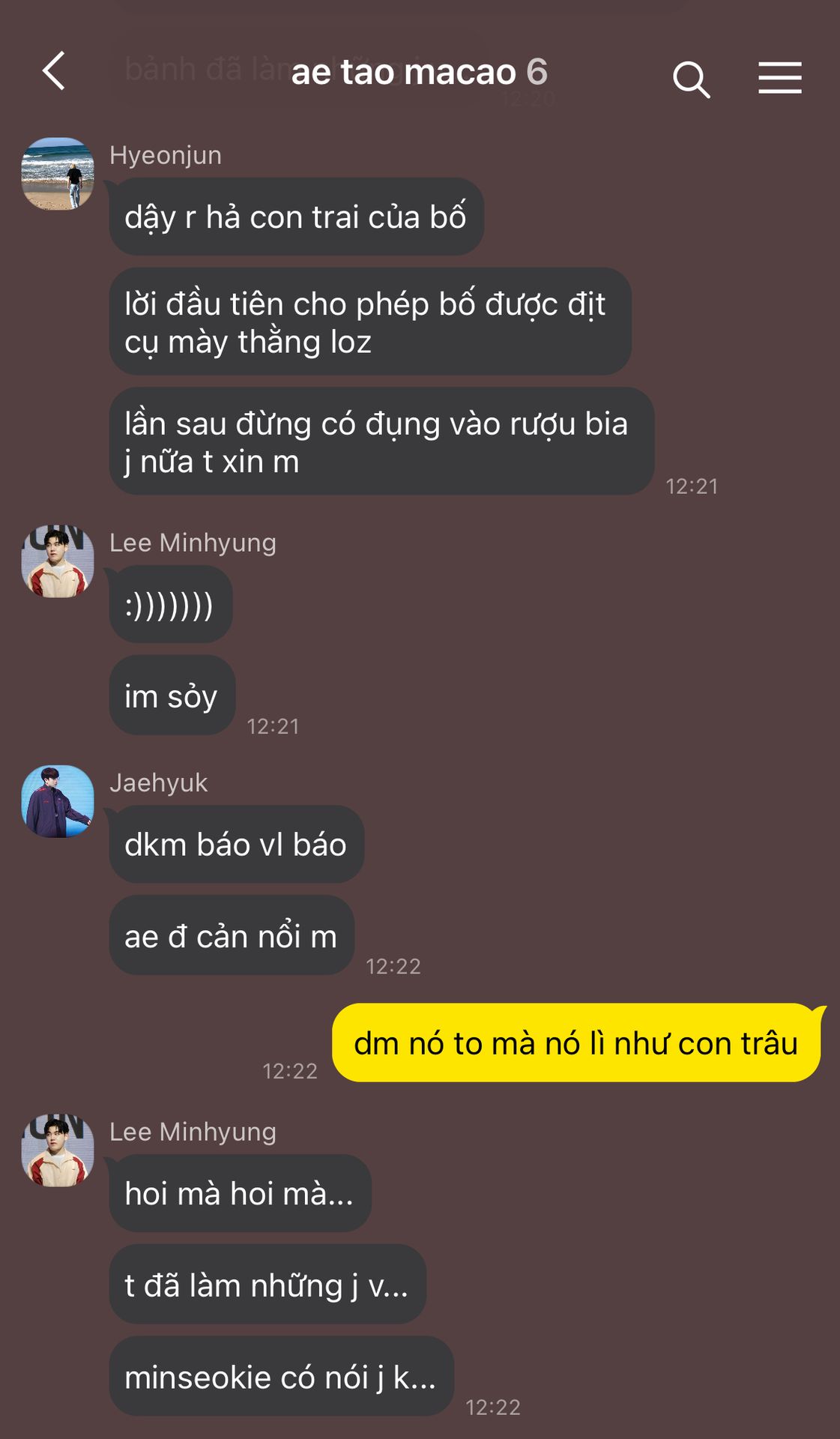840x1439 pixels.
Task: Select message 'dậy r hả con trai của bố'
Action: 296,217
